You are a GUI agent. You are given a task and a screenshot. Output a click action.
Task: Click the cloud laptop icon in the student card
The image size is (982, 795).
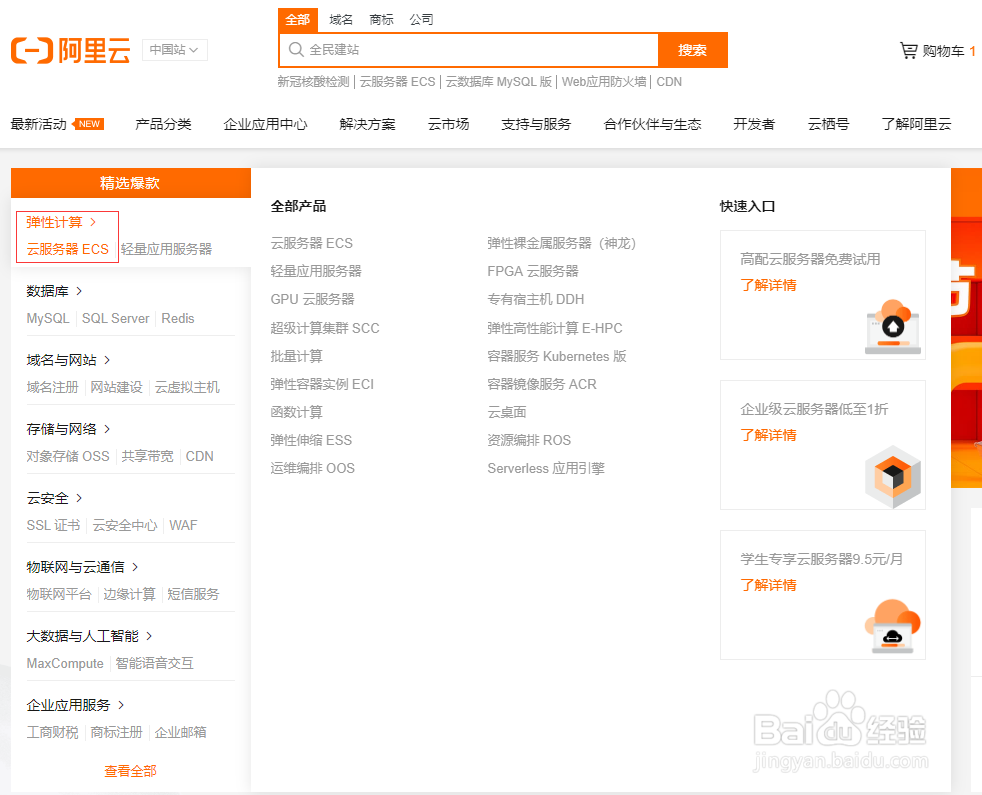click(x=893, y=627)
